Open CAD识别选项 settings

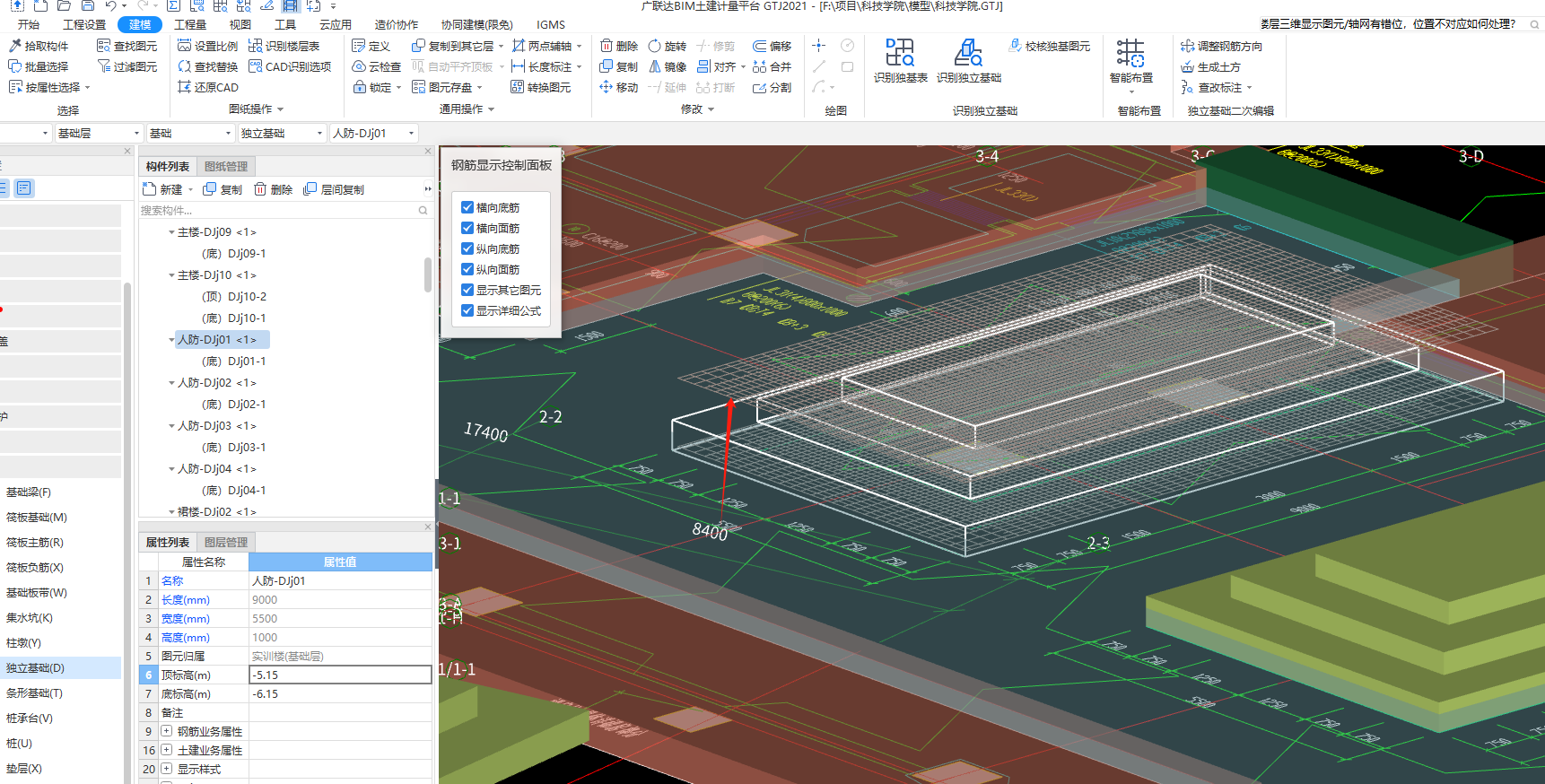290,66
